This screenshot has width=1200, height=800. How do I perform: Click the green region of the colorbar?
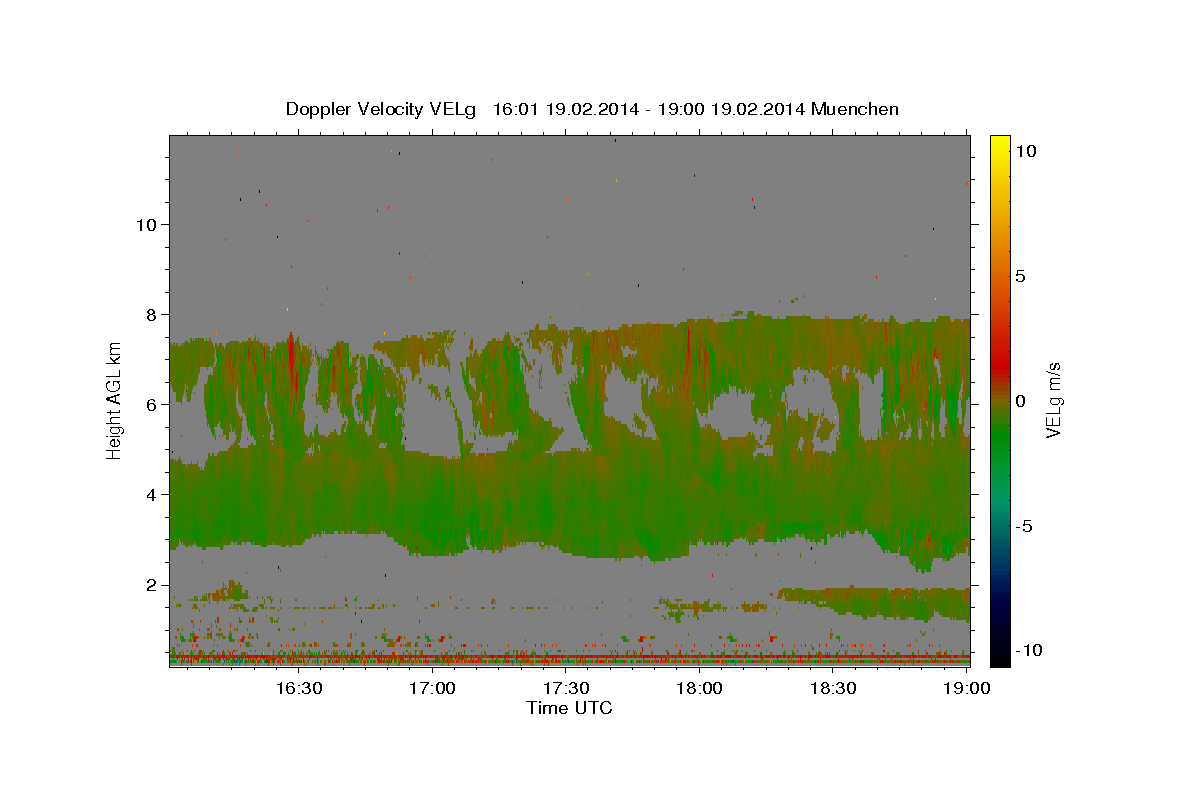[x=999, y=440]
